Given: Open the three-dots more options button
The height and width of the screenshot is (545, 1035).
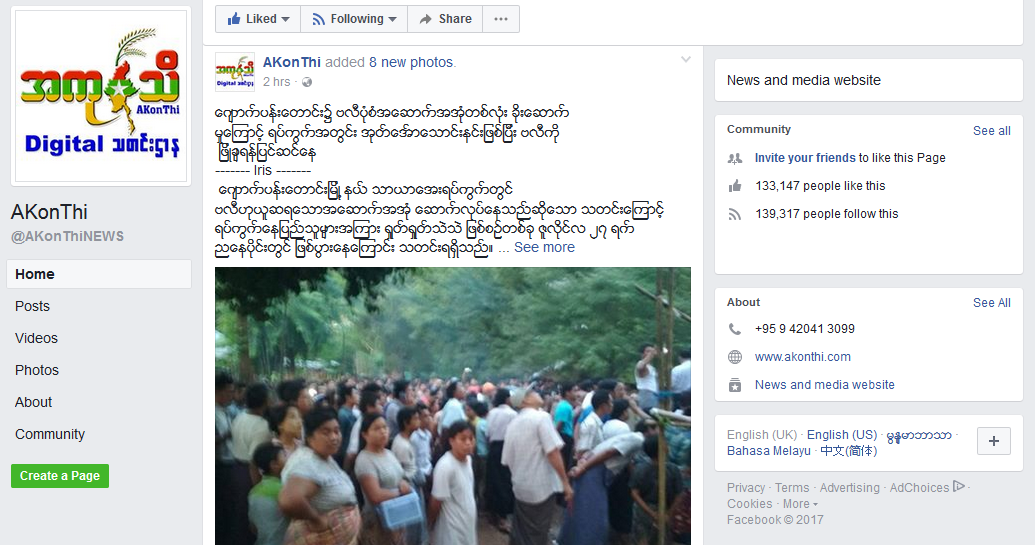Looking at the screenshot, I should (x=501, y=19).
